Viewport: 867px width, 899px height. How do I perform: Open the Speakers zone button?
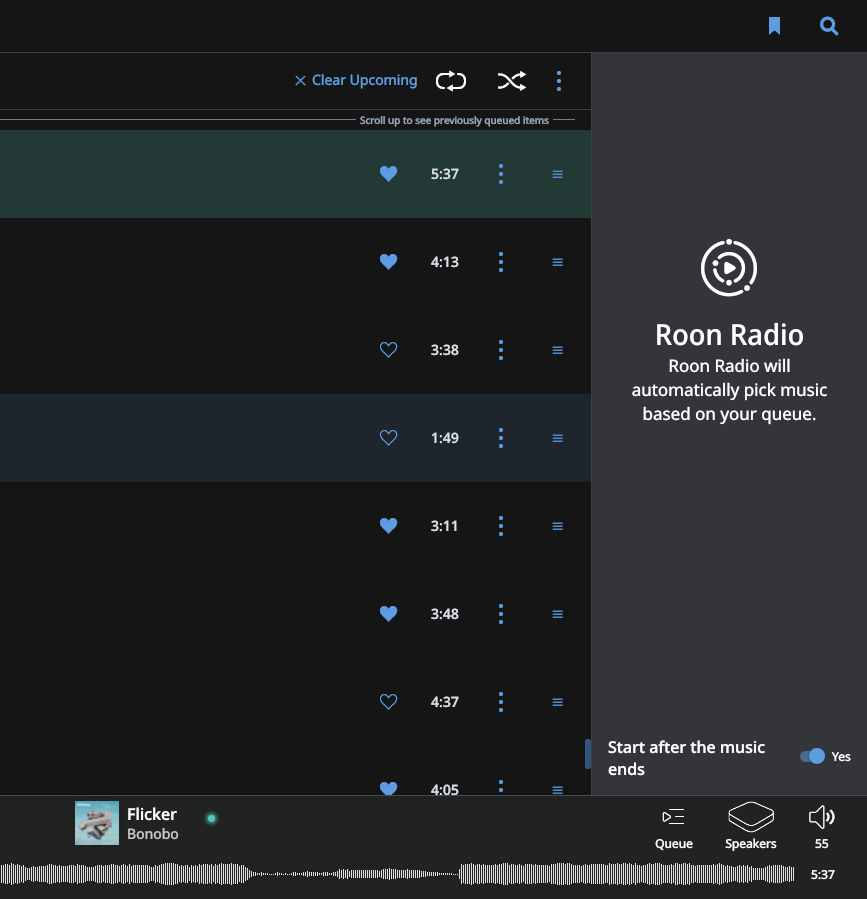[x=751, y=826]
